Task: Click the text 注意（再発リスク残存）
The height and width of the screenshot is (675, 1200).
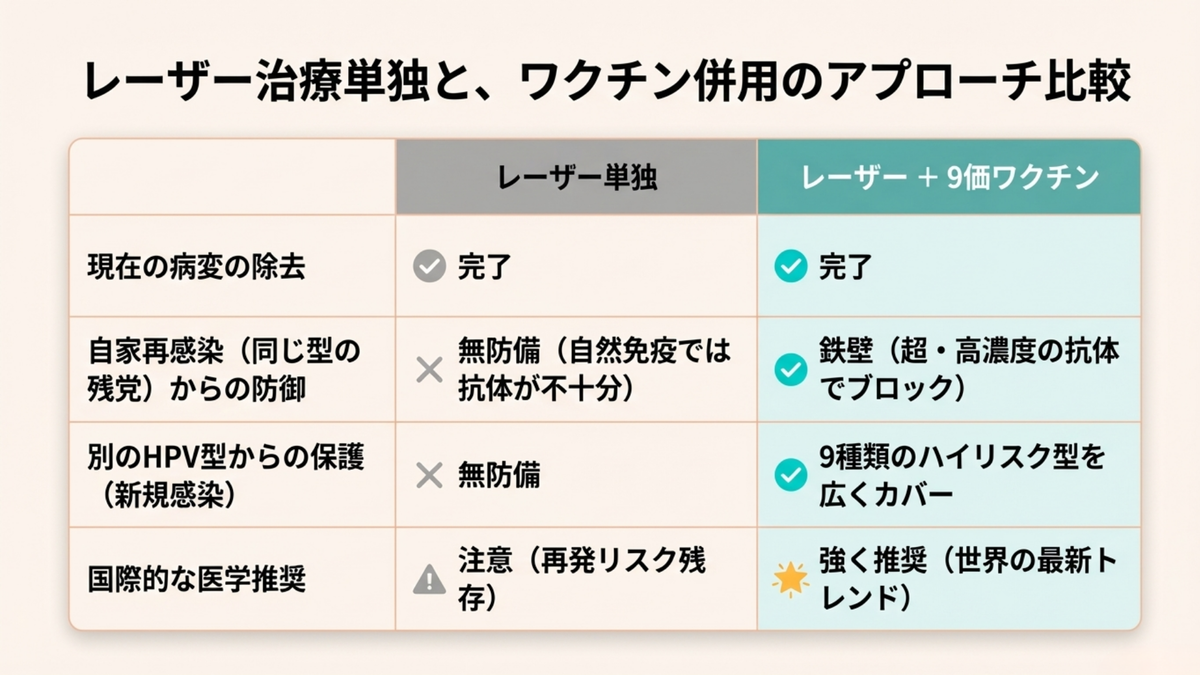Action: (x=582, y=578)
